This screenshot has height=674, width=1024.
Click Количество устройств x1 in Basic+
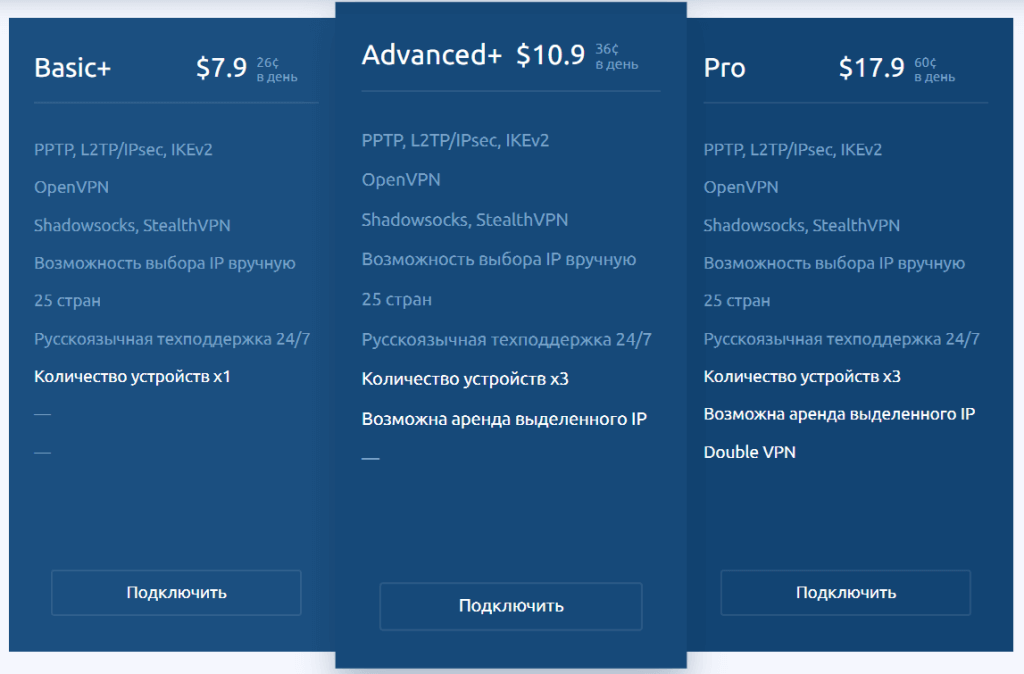138,377
